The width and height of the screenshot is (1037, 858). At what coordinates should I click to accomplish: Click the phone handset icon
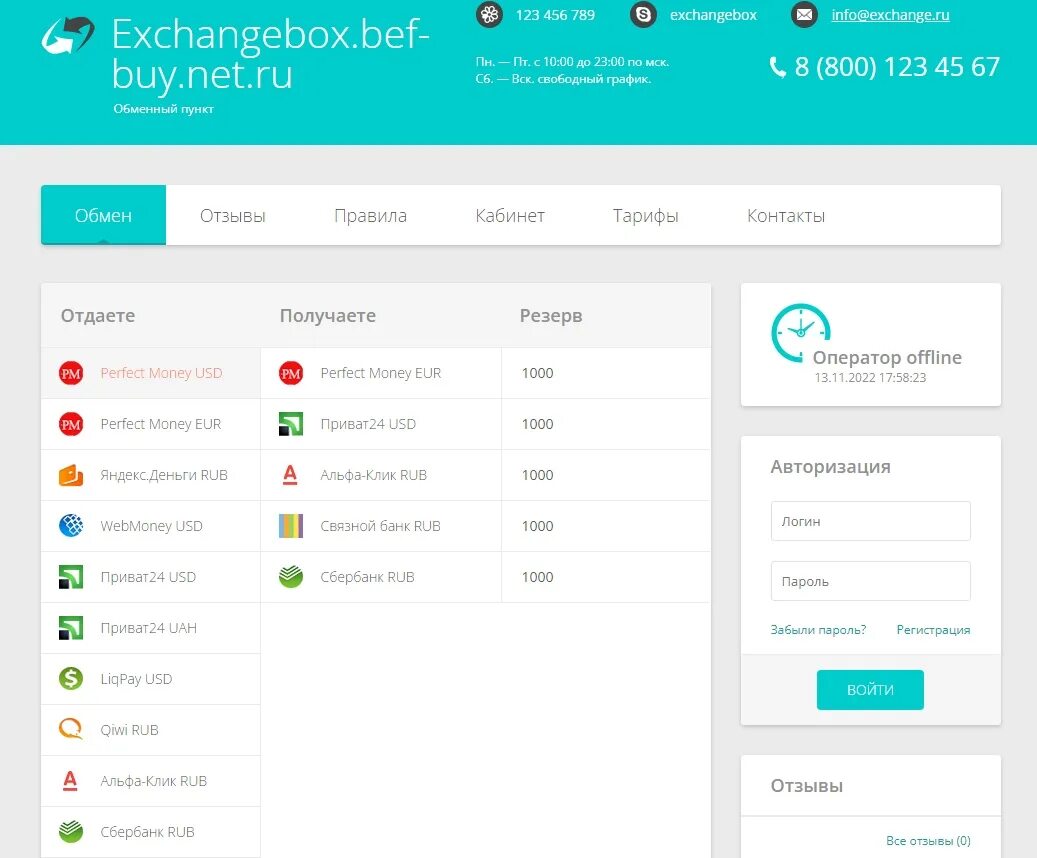tap(778, 67)
